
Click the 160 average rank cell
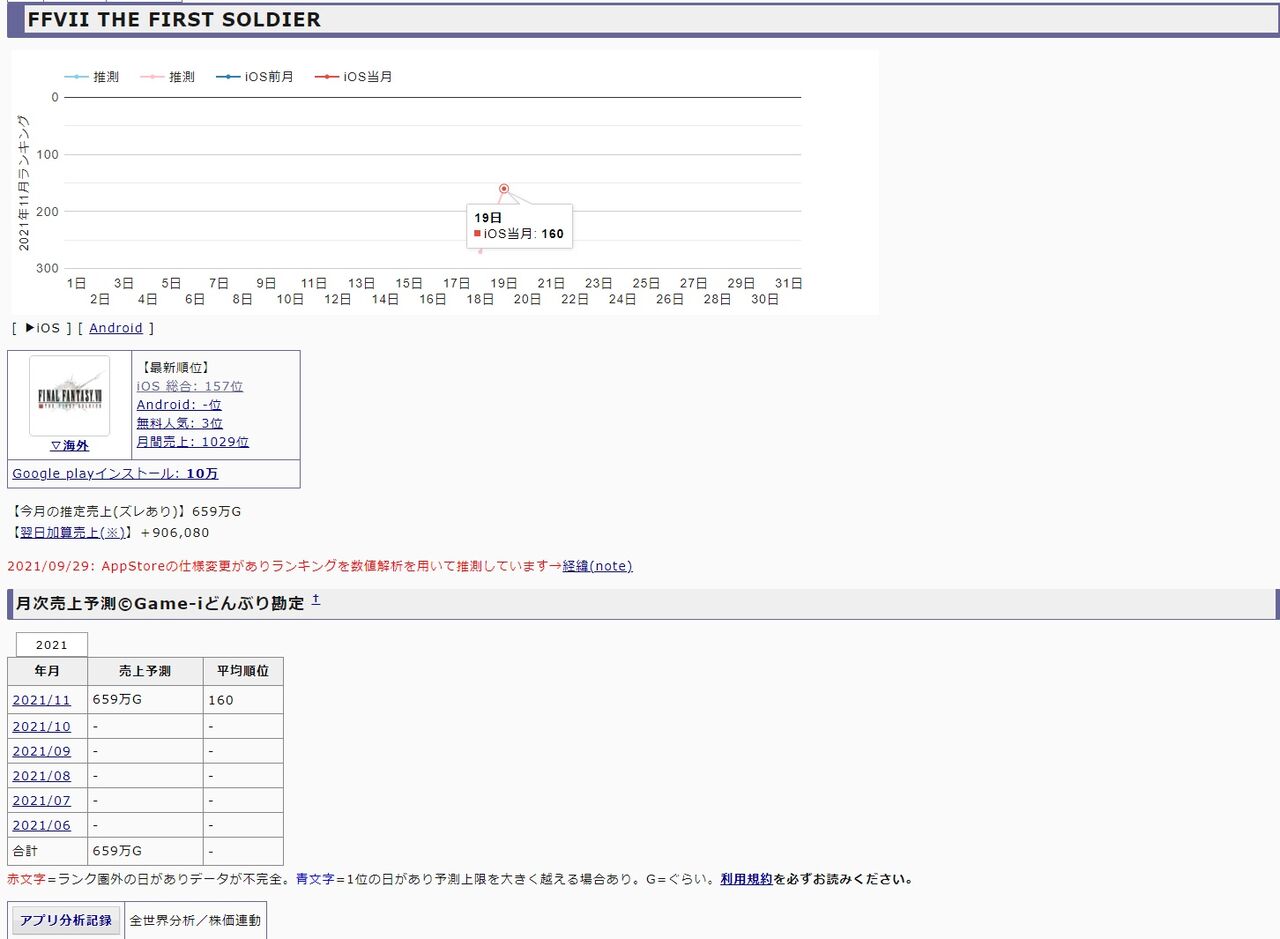pos(243,700)
